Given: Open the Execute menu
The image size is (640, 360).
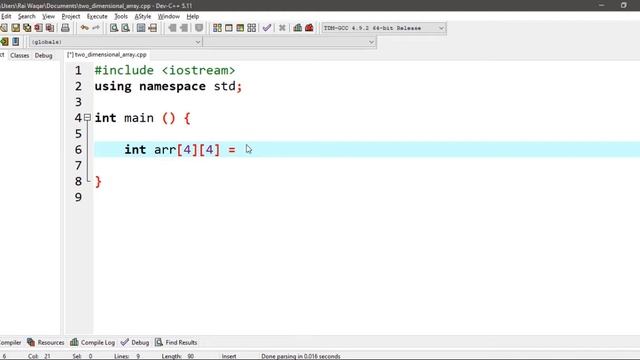Looking at the screenshot, I should (97, 16).
